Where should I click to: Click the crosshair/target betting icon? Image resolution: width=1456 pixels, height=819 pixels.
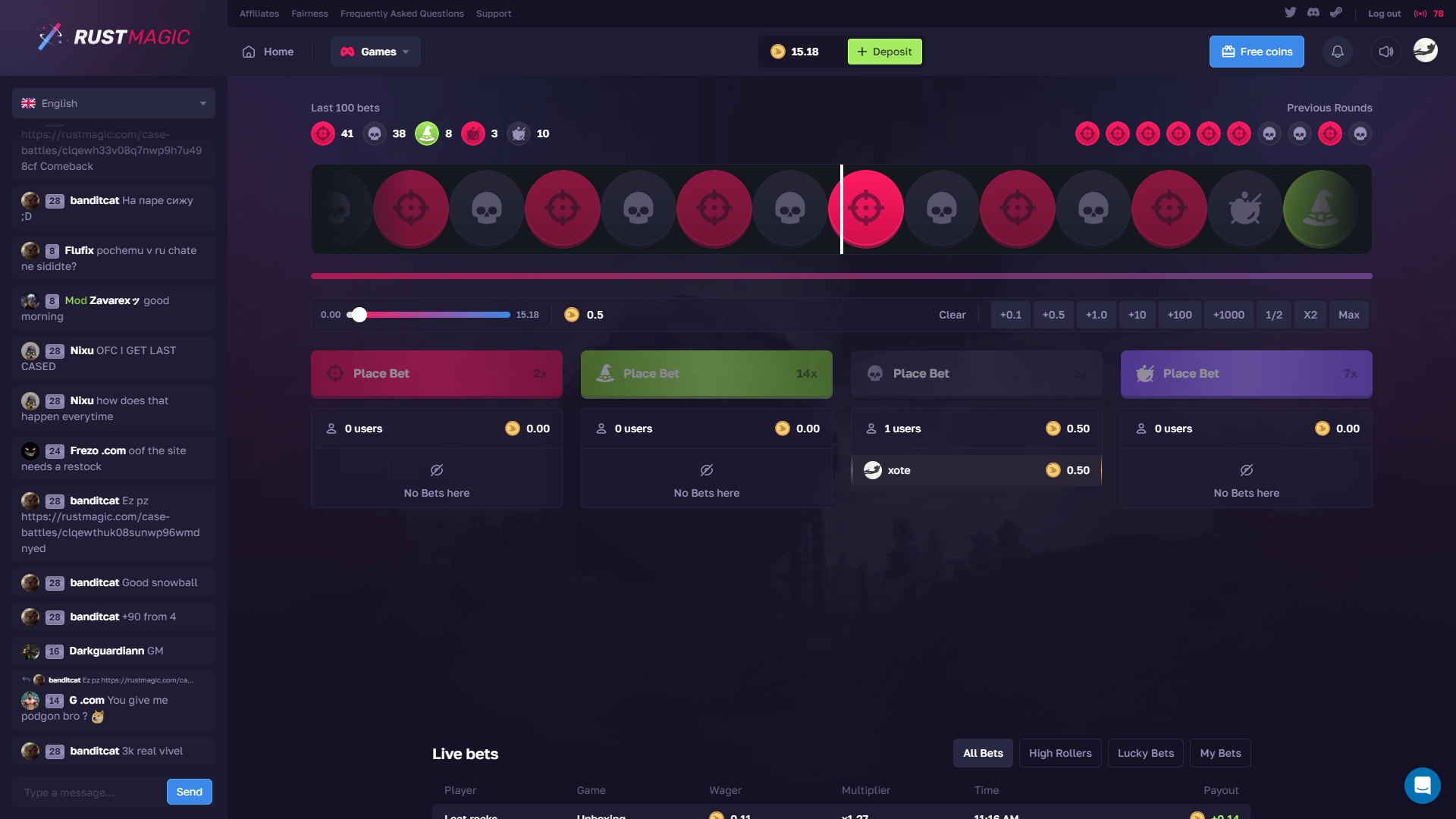click(x=336, y=373)
